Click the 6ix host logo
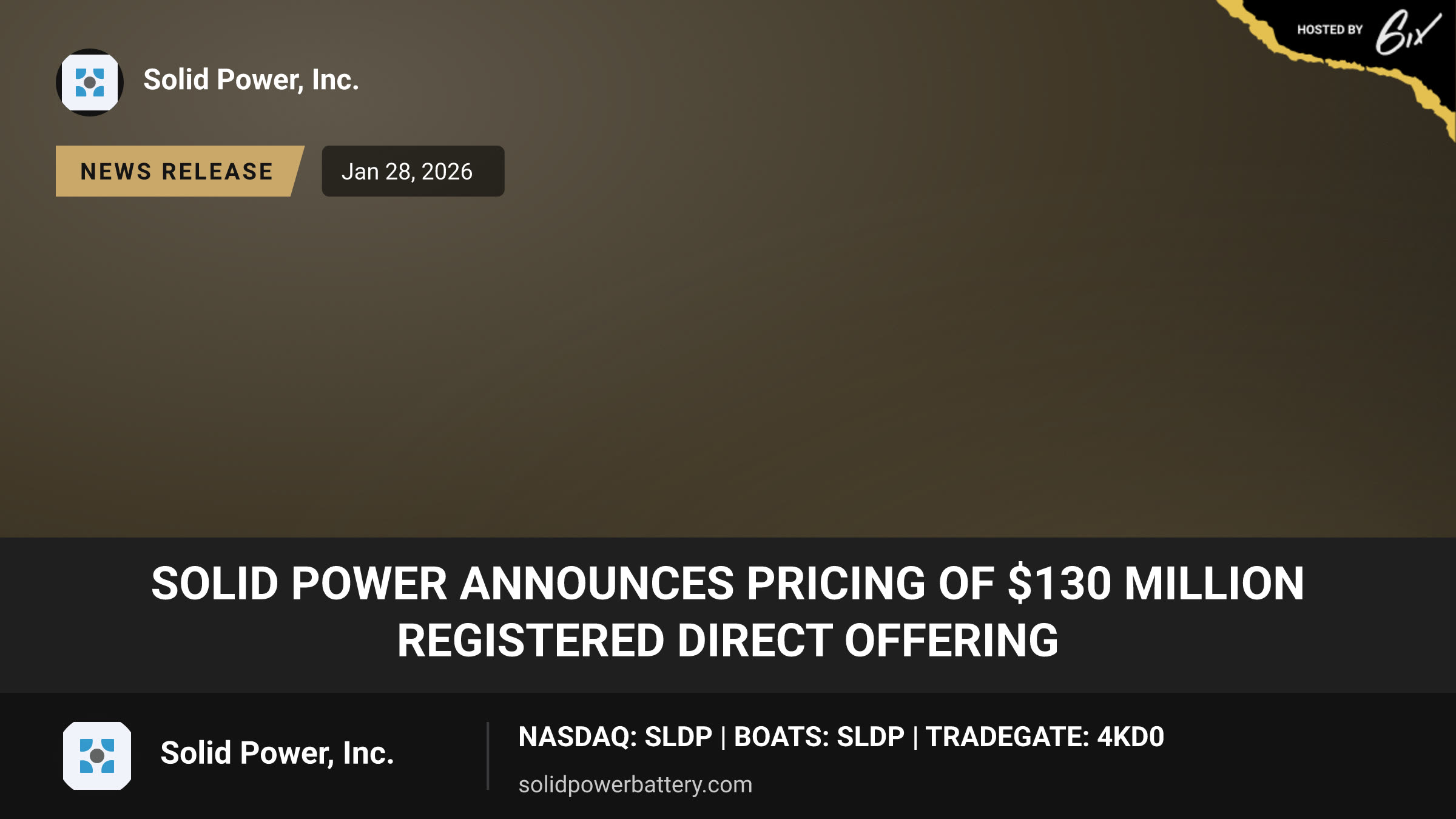Image resolution: width=1456 pixels, height=819 pixels. pyautogui.click(x=1407, y=32)
